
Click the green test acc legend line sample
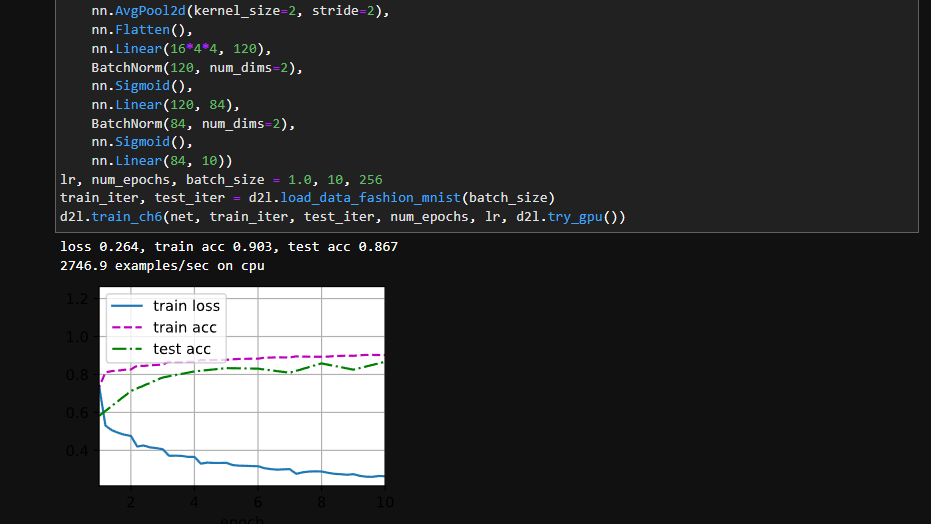click(128, 349)
